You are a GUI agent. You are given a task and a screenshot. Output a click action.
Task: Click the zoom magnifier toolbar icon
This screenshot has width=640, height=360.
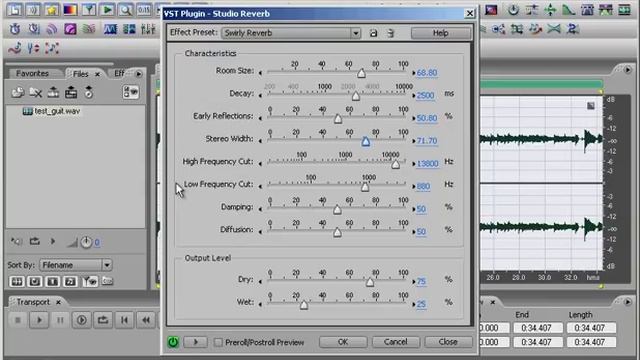[x=125, y=9]
